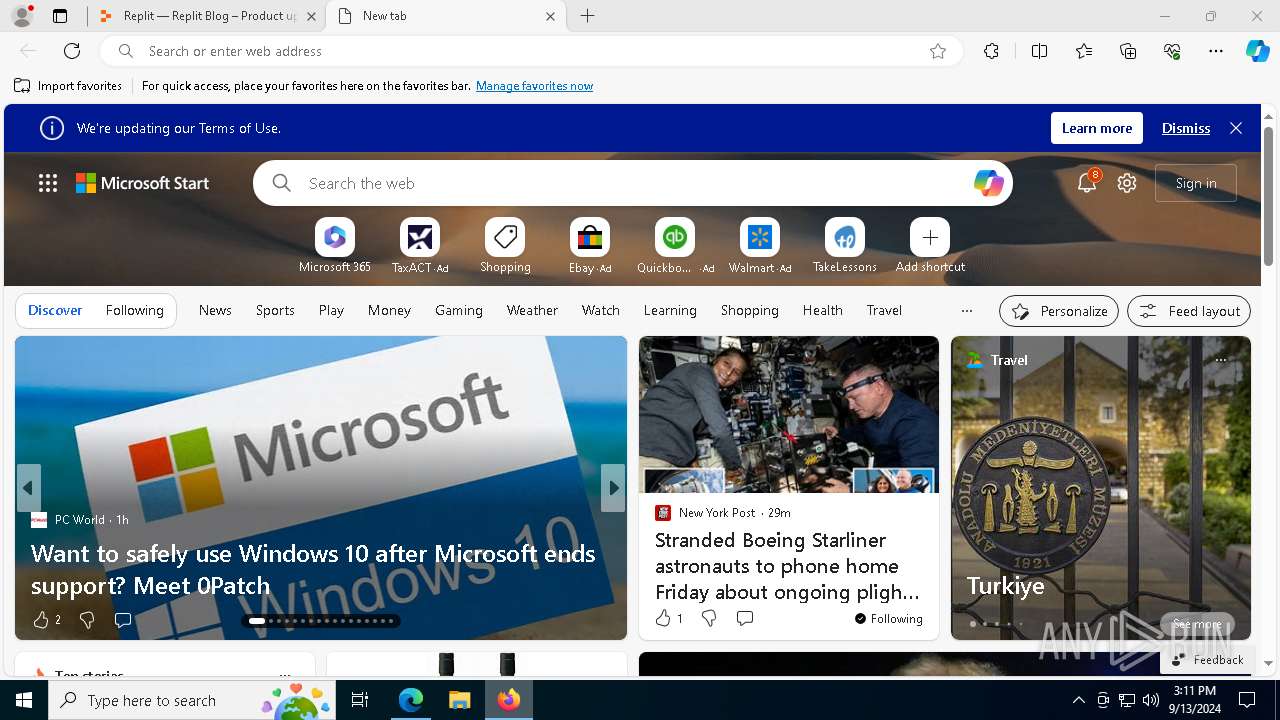Open the TakeLessons shortcut tile
The height and width of the screenshot is (720, 1280).
coord(845,238)
